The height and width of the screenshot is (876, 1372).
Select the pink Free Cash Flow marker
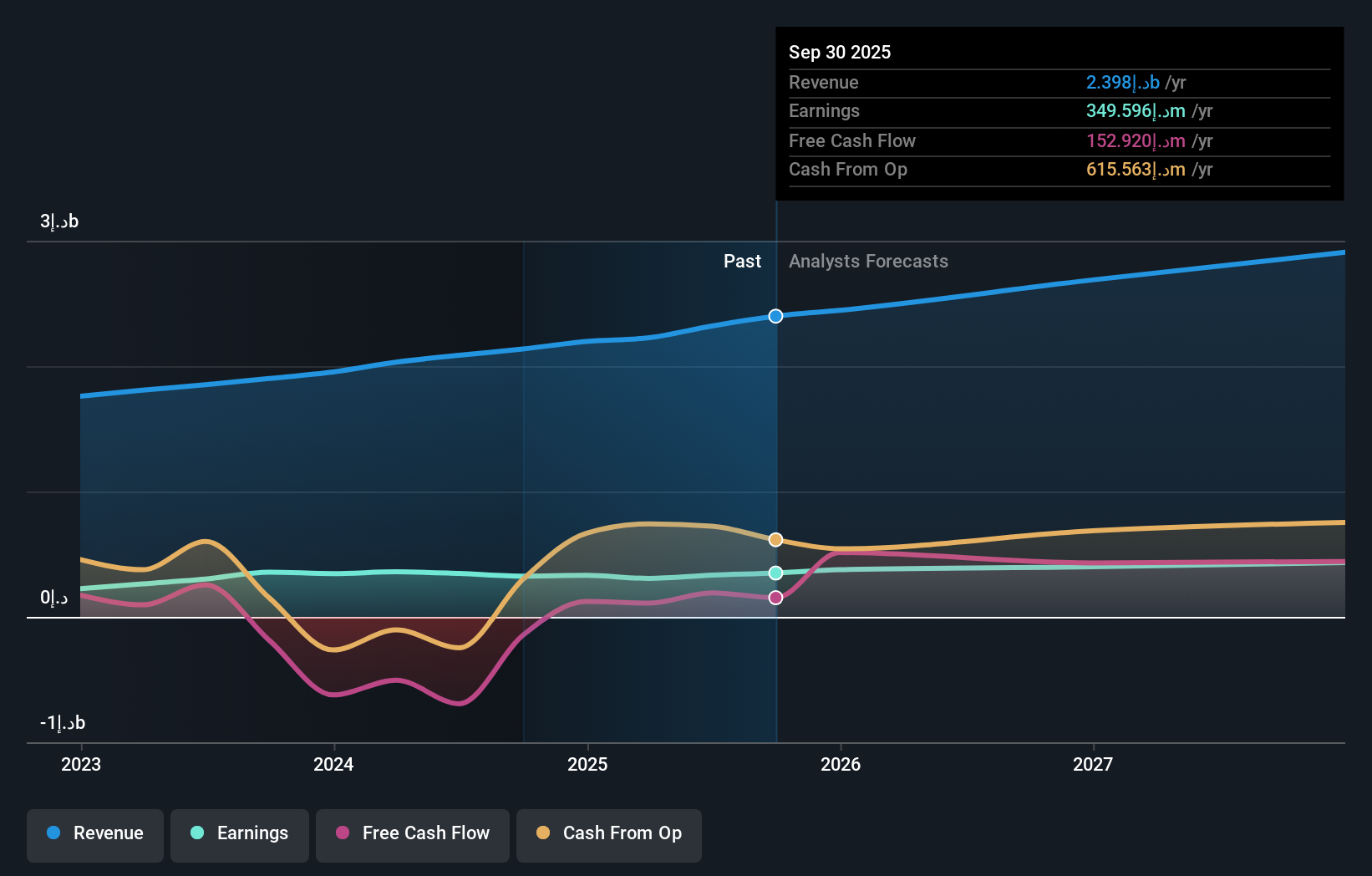[x=775, y=597]
